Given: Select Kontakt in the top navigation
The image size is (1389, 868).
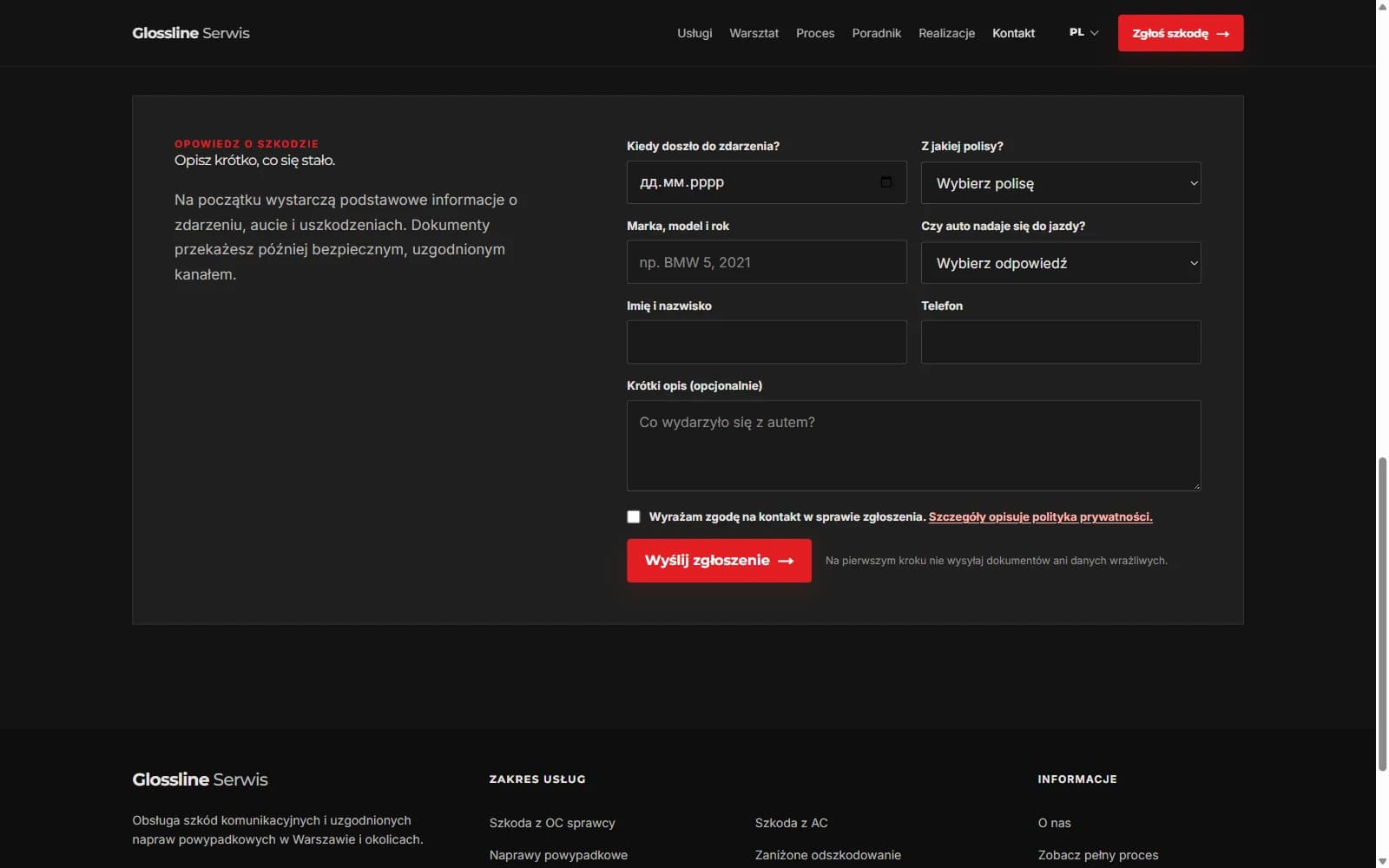Looking at the screenshot, I should point(1014,33).
